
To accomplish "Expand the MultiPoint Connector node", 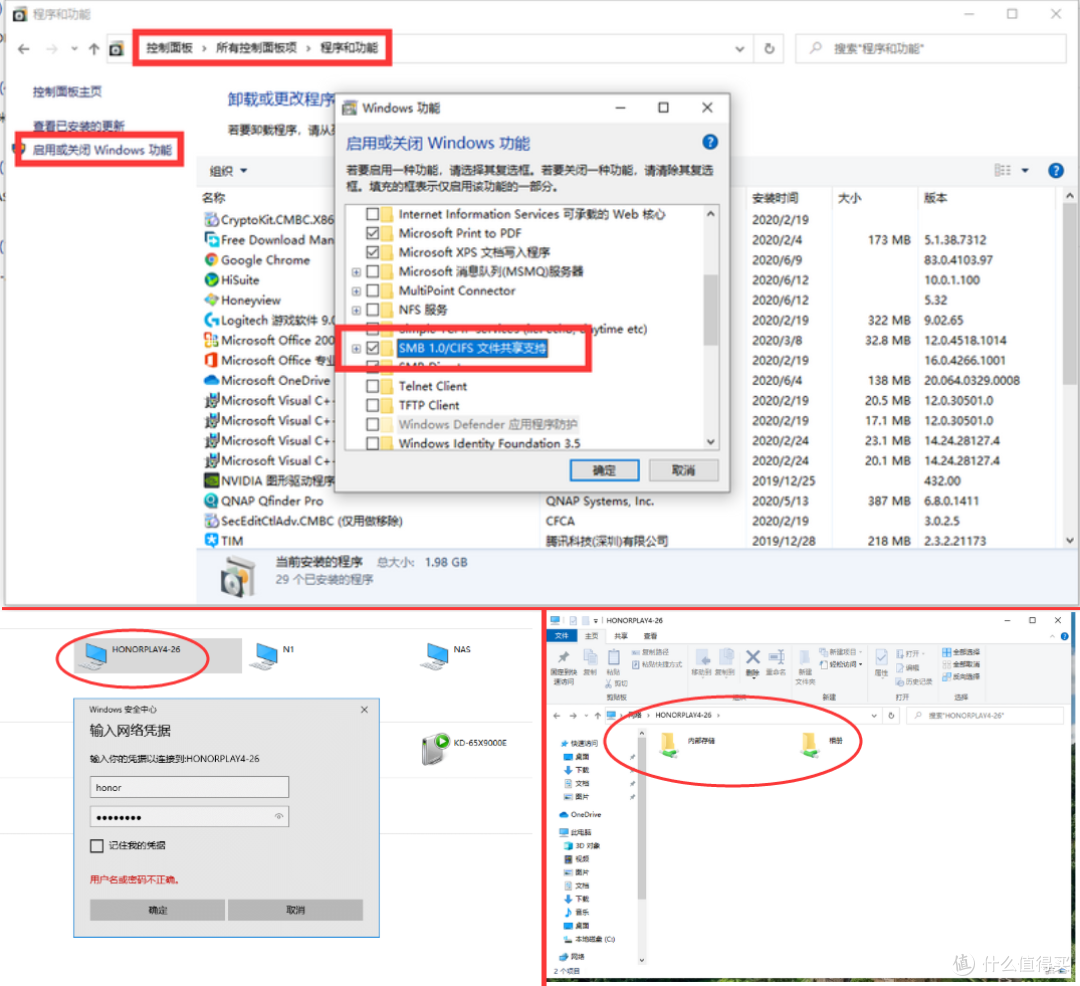I will [x=356, y=291].
